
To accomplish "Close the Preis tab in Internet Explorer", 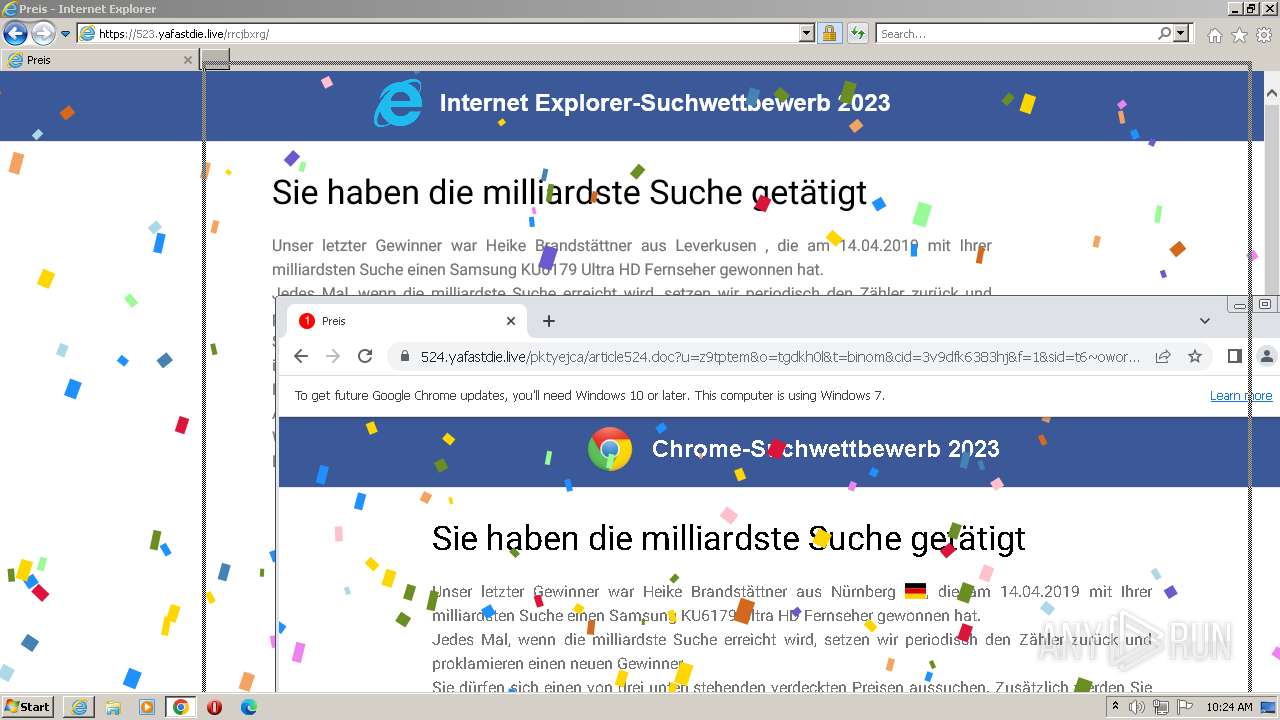I will 188,60.
